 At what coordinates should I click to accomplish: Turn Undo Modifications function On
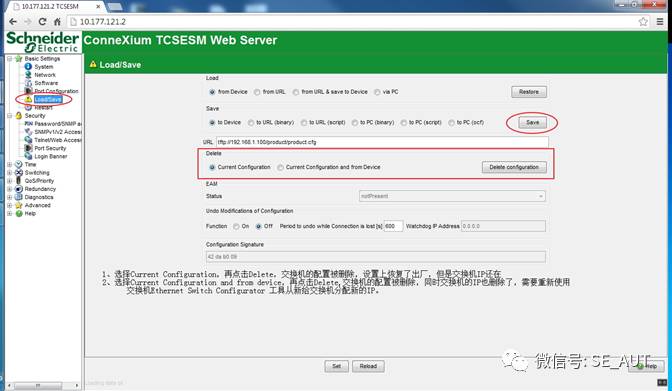pos(236,226)
